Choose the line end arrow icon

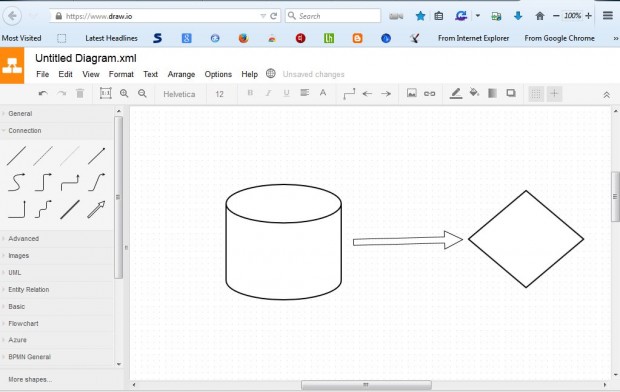click(x=386, y=94)
